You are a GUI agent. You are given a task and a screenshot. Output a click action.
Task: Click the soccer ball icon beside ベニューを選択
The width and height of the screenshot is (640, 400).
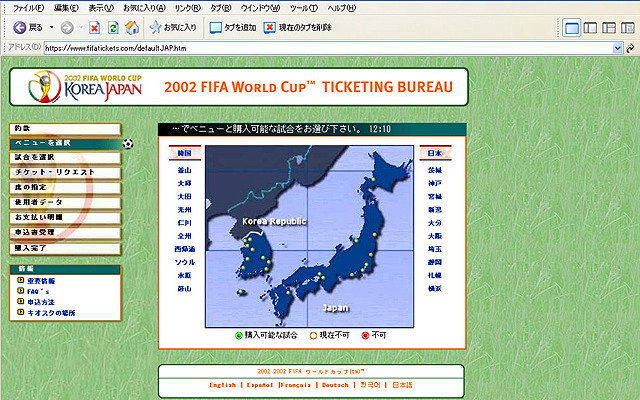pyautogui.click(x=128, y=144)
